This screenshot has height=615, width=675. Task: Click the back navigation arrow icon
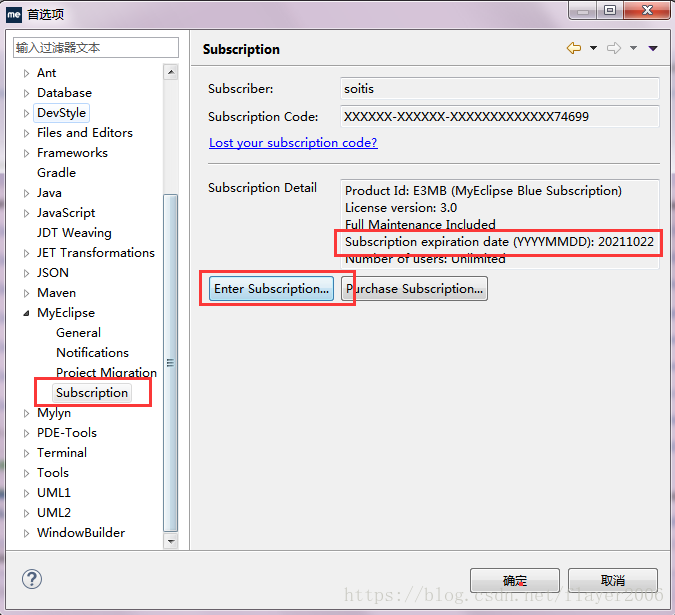[574, 48]
